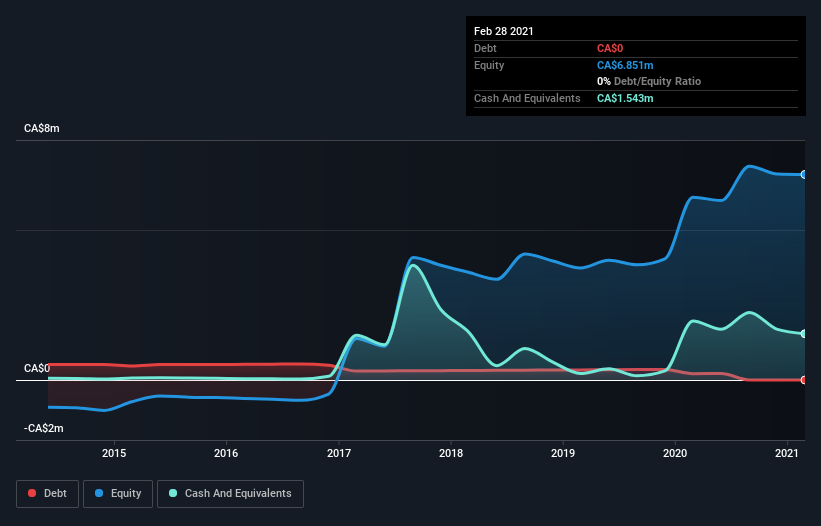Screen dimensions: 821x526
Task: Click the Cash And Equivalents tooltip row label
Action: tap(527, 98)
